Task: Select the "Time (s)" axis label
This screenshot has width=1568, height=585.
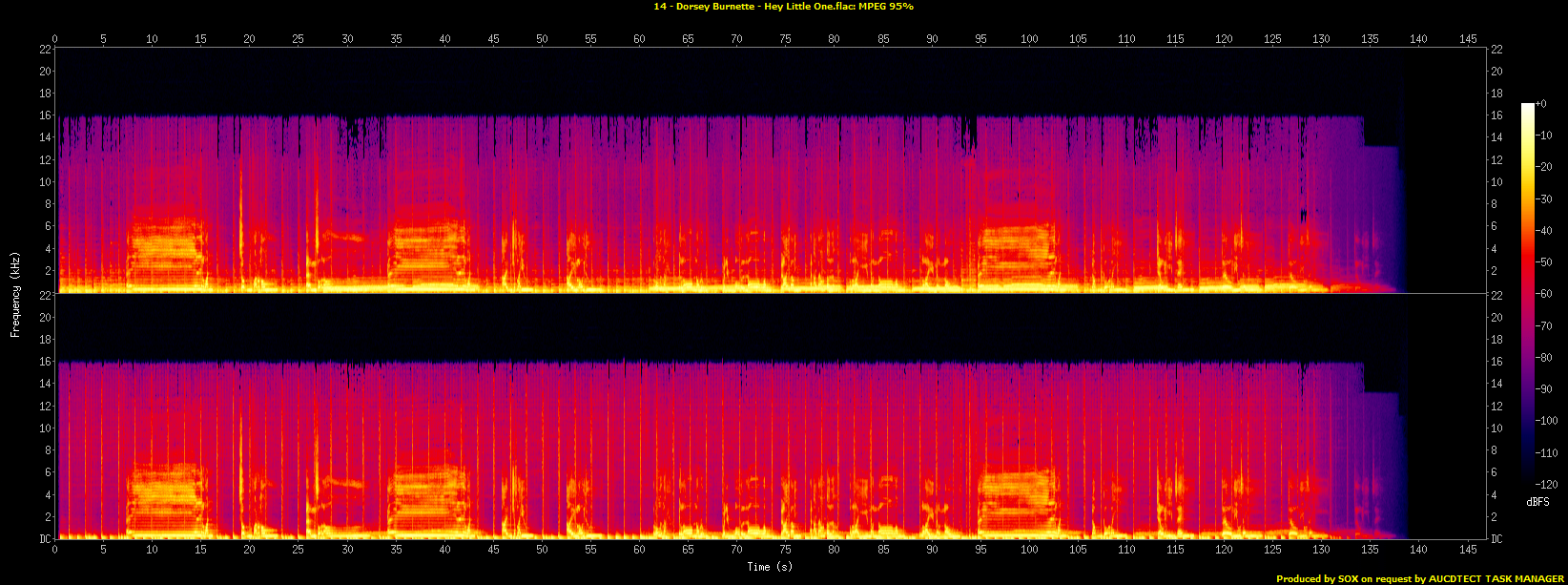Action: pos(771,567)
